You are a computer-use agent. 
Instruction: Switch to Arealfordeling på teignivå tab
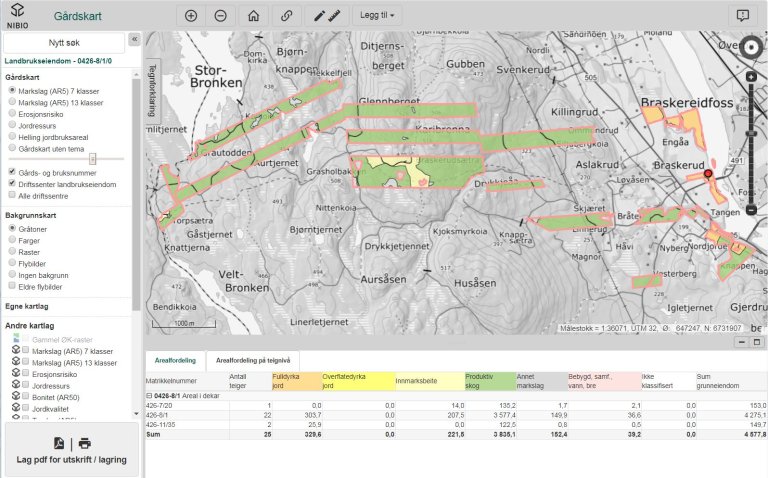(252, 360)
